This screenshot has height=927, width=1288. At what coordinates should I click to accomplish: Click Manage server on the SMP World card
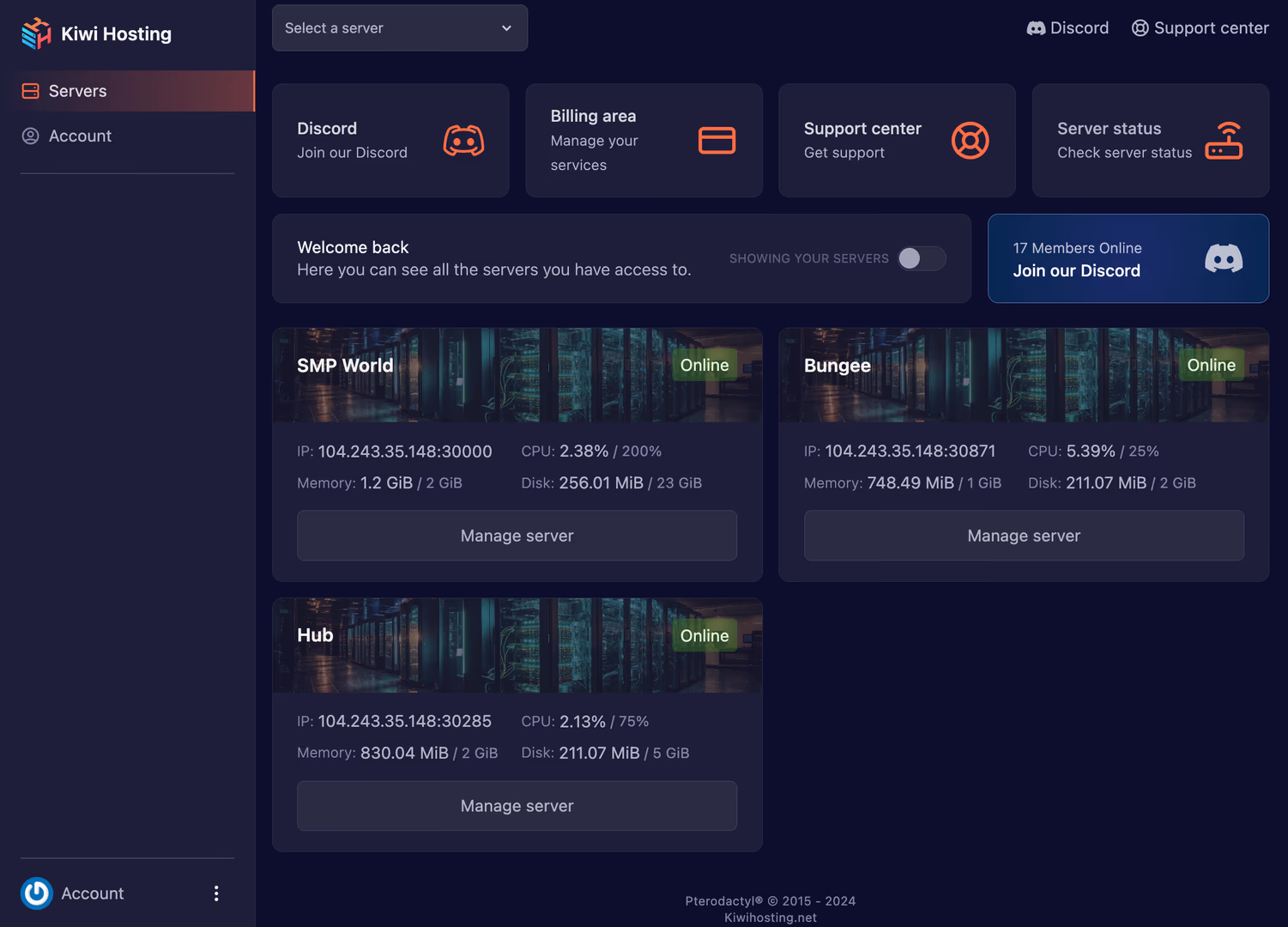[517, 536]
